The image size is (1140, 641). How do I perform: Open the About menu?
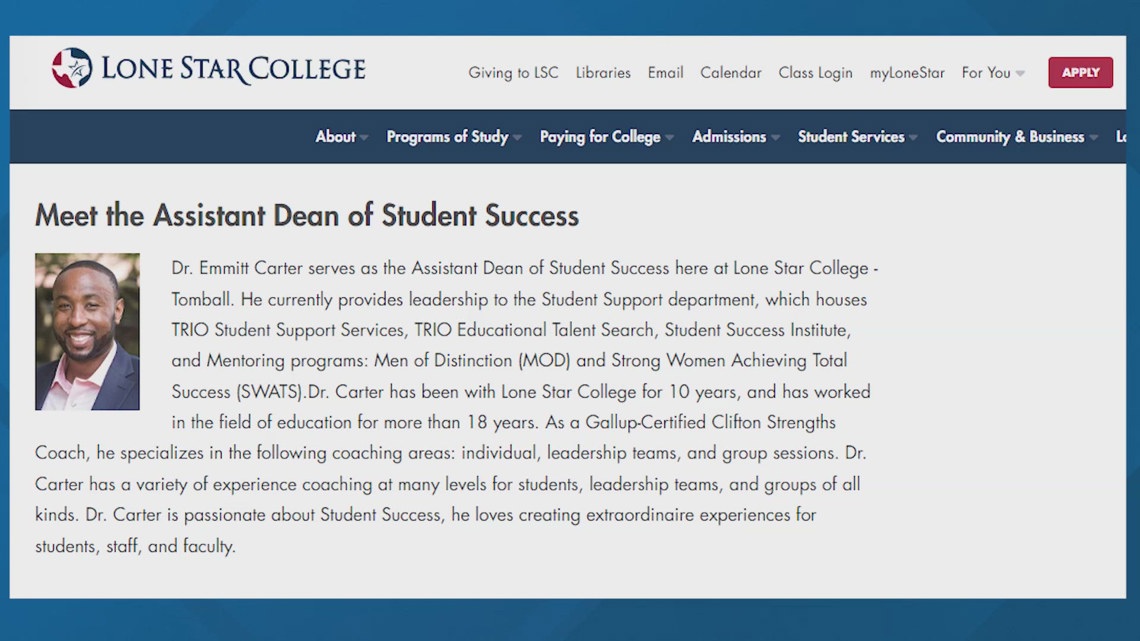[x=336, y=137]
